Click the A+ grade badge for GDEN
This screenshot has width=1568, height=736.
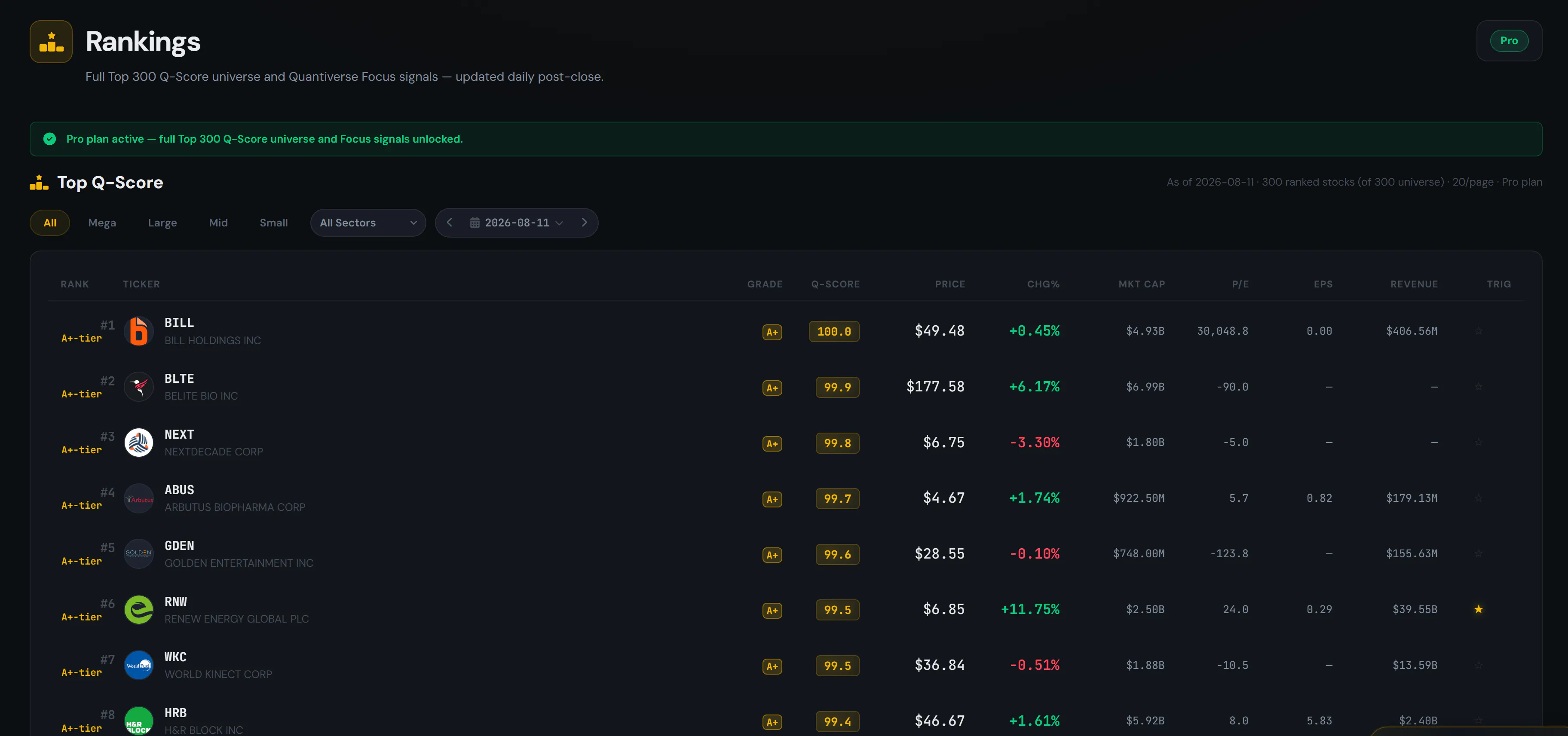click(772, 555)
